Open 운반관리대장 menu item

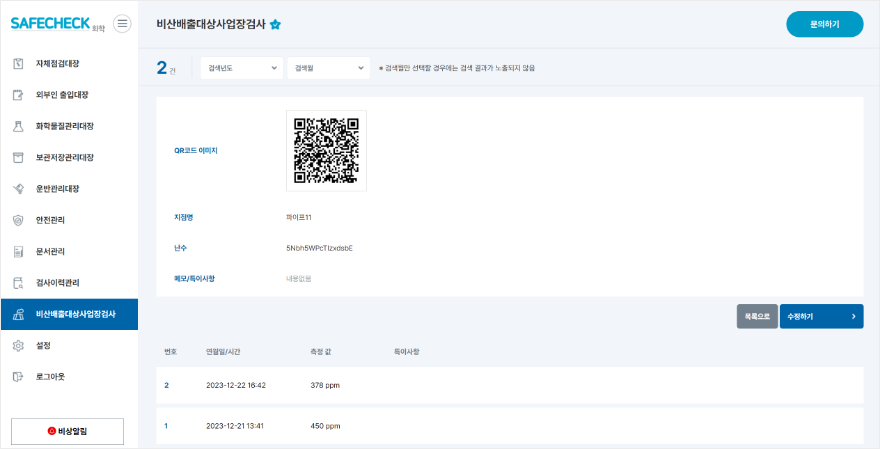[x=70, y=189]
